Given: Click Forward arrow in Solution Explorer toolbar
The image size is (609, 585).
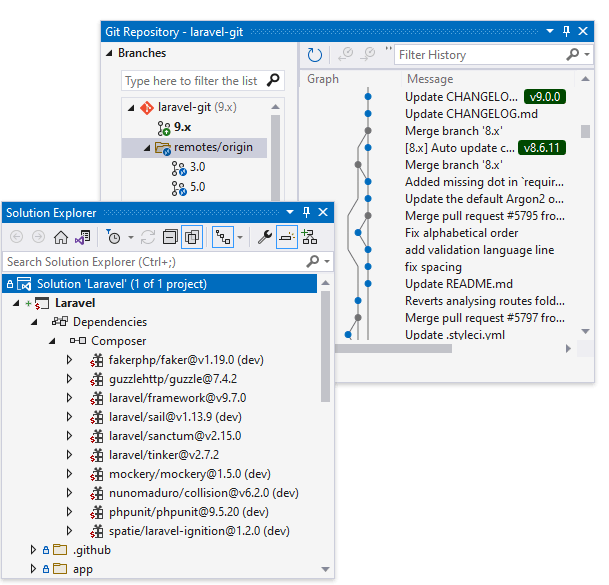Looking at the screenshot, I should tap(38, 237).
